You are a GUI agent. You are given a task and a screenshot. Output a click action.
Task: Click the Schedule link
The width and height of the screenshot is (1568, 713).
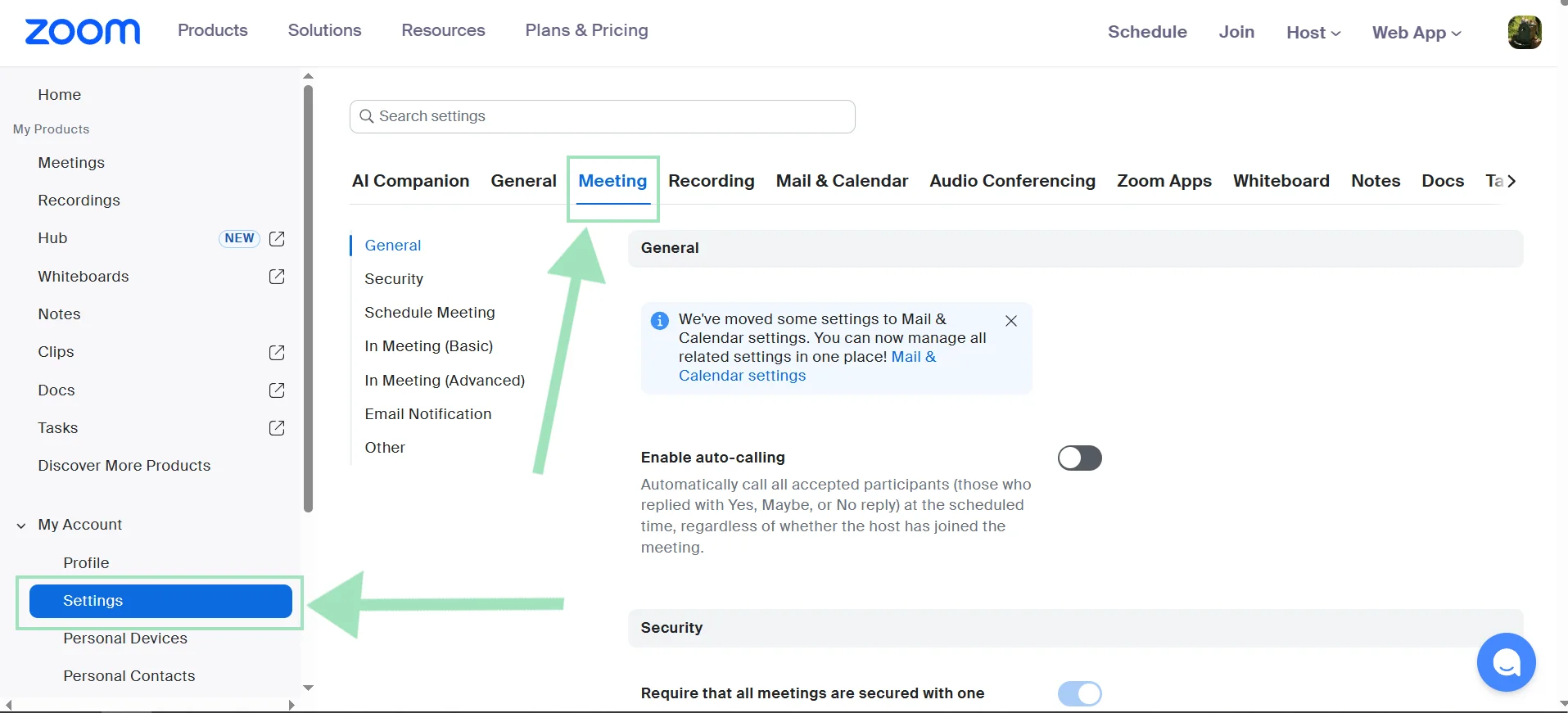(x=1147, y=32)
